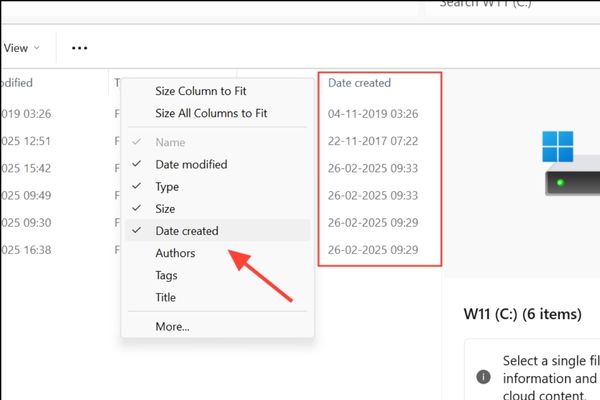Add the Tags column from the menu
600x400 pixels.
coord(167,275)
